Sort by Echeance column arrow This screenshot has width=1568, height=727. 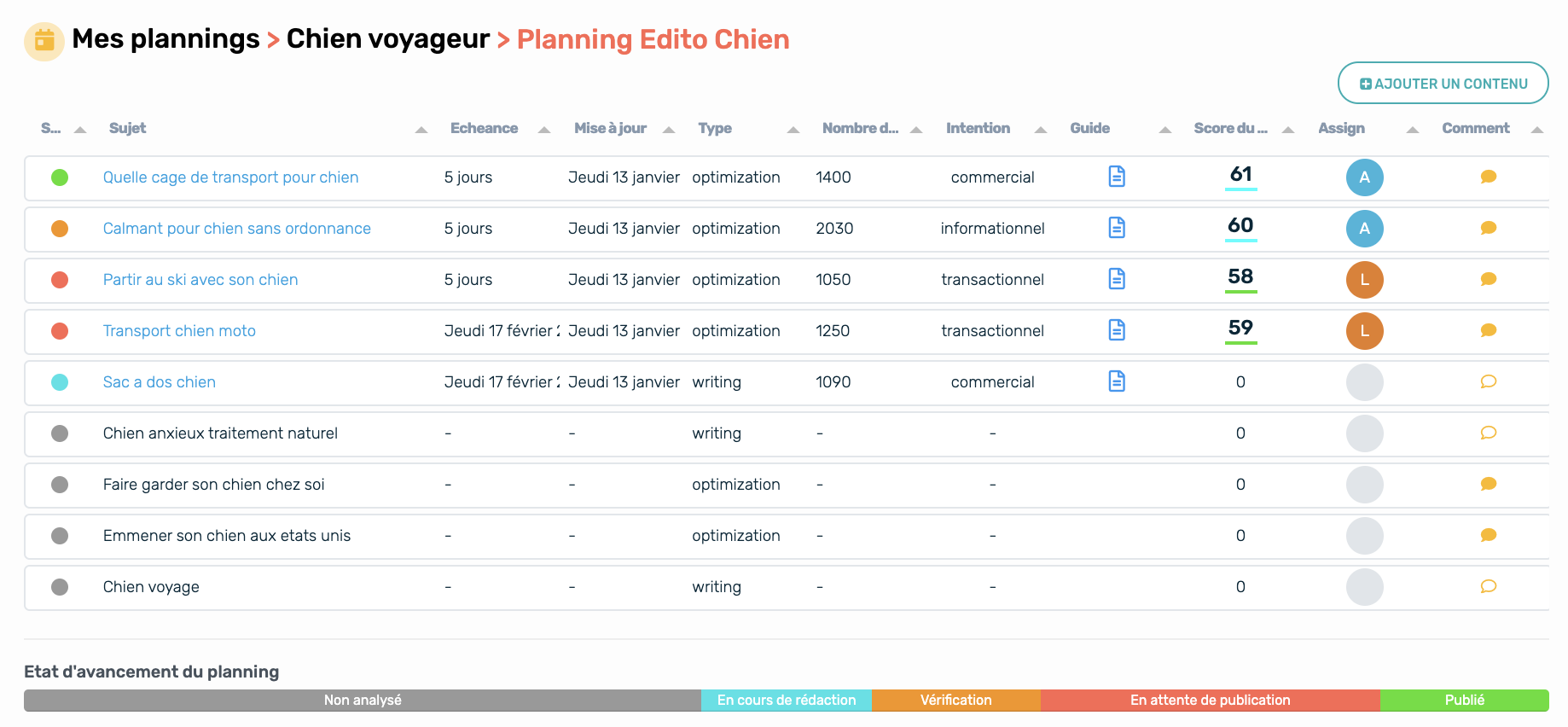click(x=544, y=130)
